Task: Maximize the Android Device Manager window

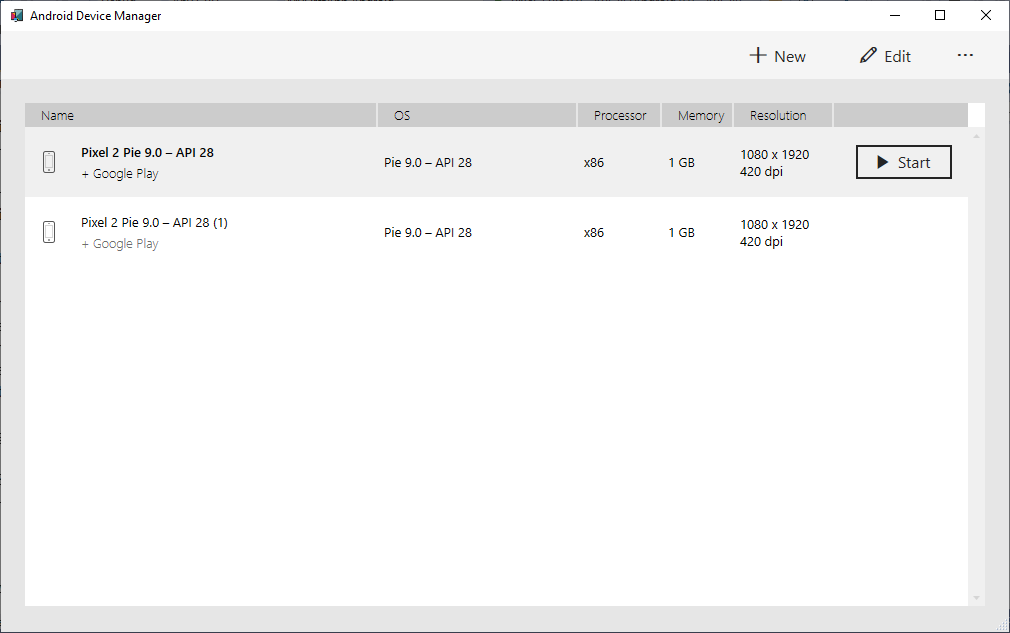Action: (x=940, y=15)
